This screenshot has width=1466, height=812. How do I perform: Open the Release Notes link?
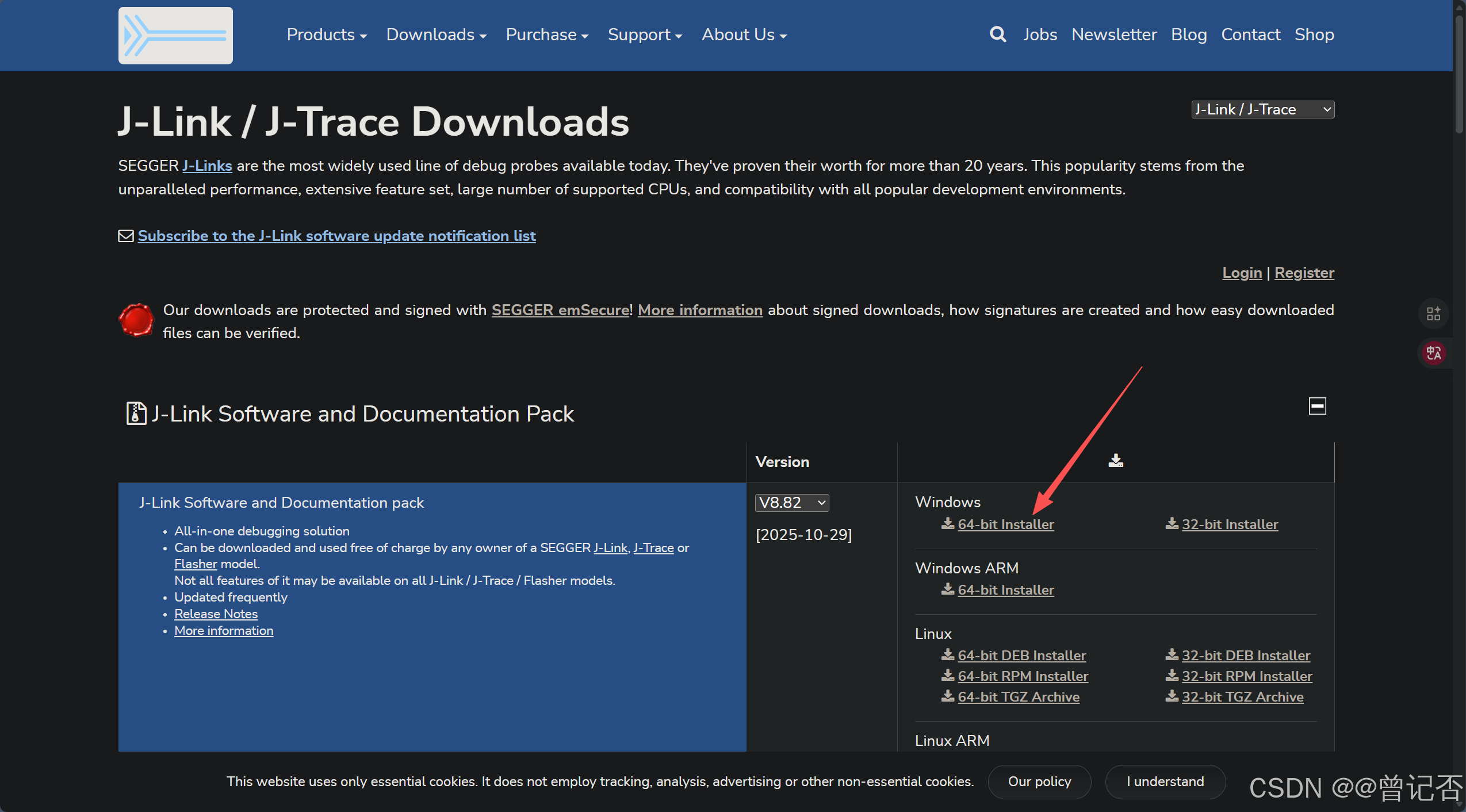click(216, 614)
